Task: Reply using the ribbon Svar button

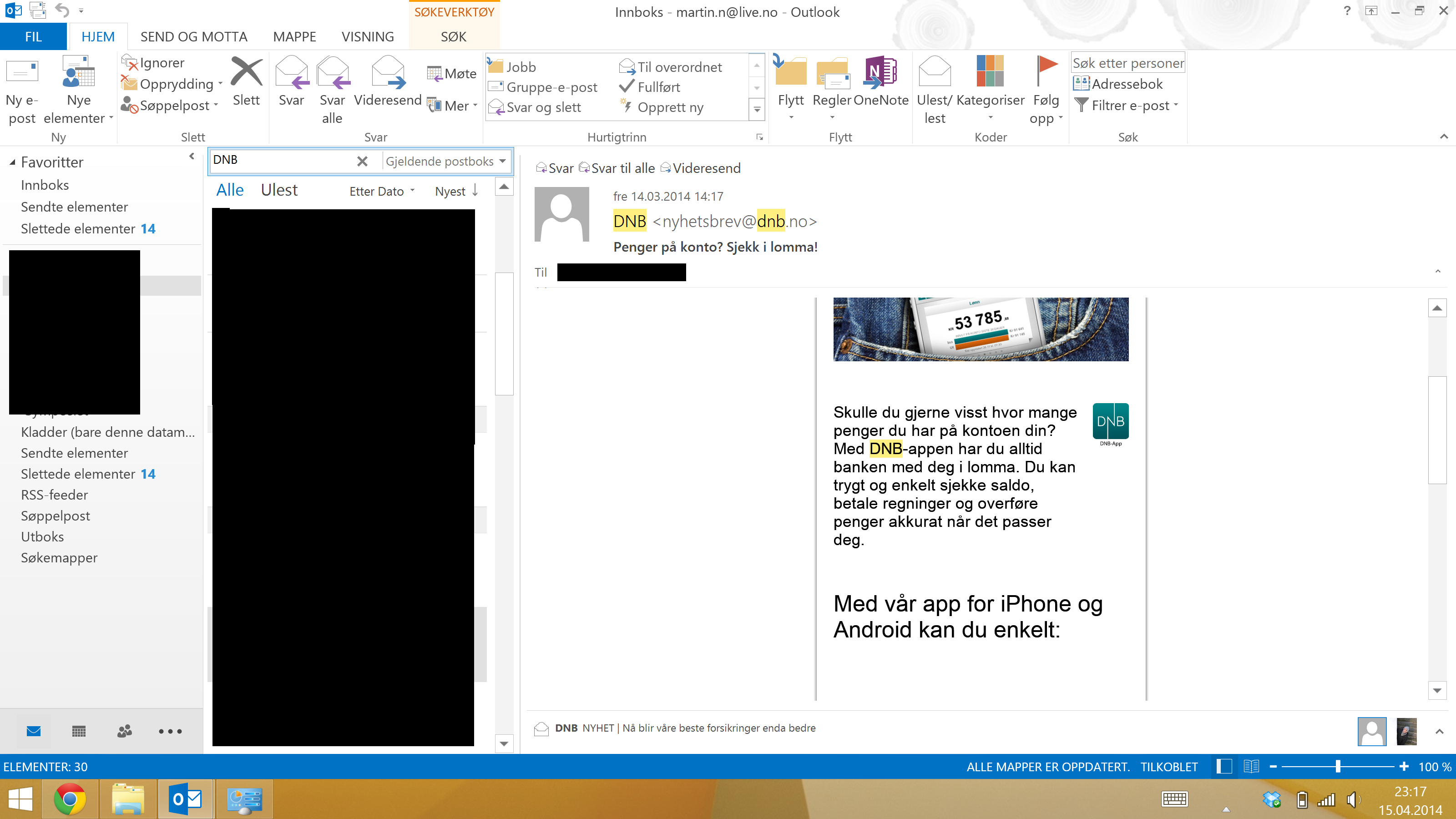Action: coord(292,82)
